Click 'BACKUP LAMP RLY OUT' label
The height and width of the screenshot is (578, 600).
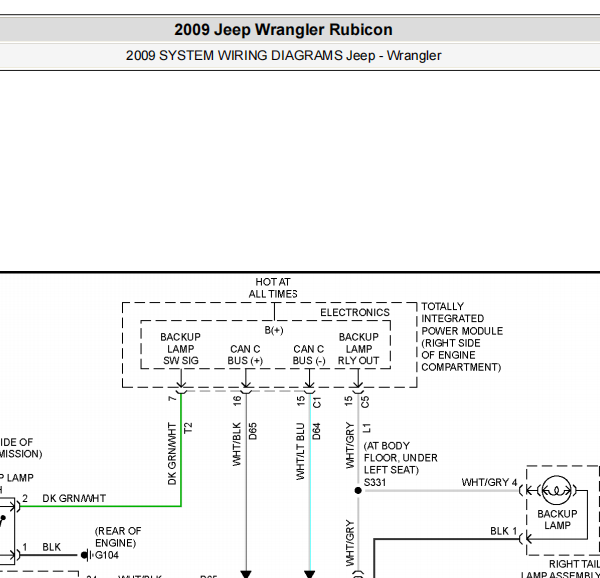click(x=359, y=349)
